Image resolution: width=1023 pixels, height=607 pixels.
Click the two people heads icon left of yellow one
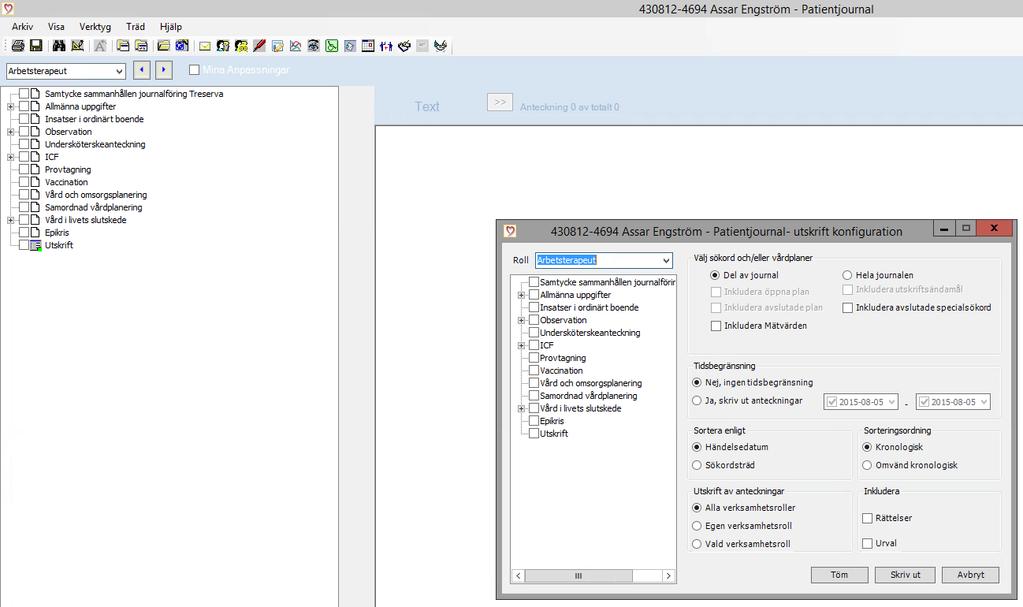click(223, 46)
